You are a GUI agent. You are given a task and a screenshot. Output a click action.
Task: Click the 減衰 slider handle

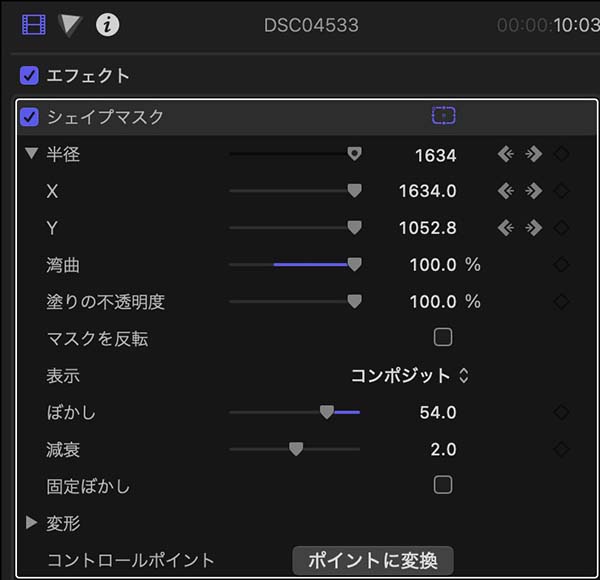coord(296,449)
